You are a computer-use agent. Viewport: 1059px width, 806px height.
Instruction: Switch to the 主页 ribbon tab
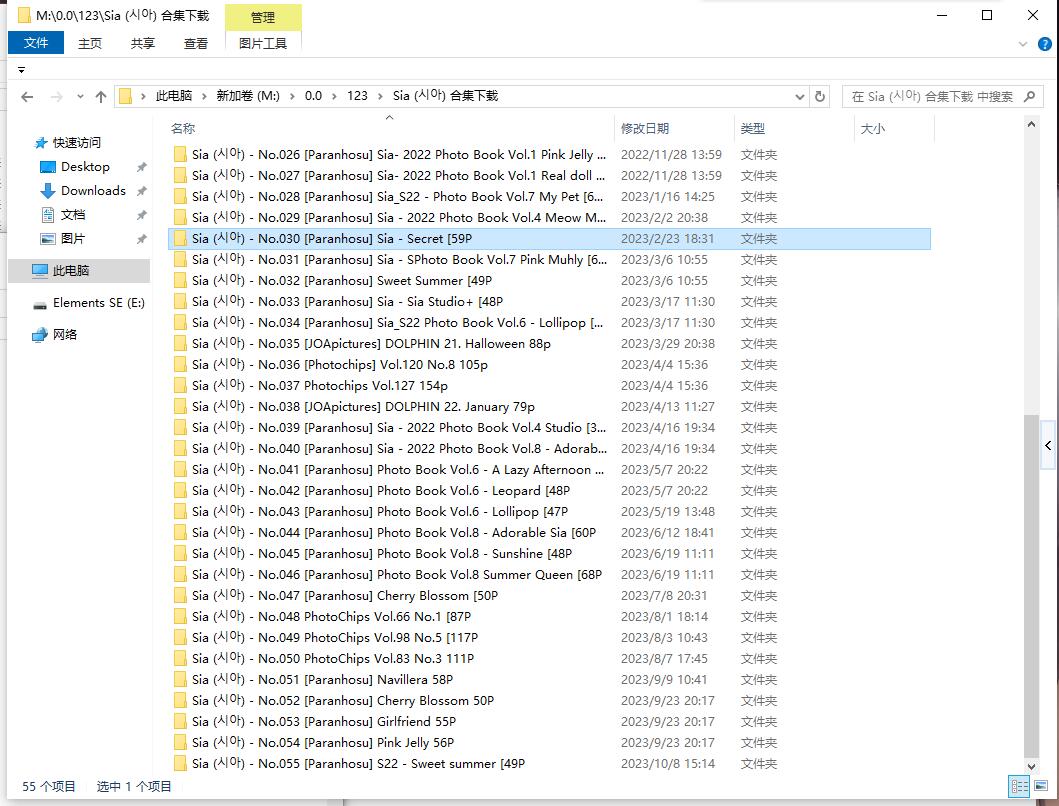coord(90,43)
